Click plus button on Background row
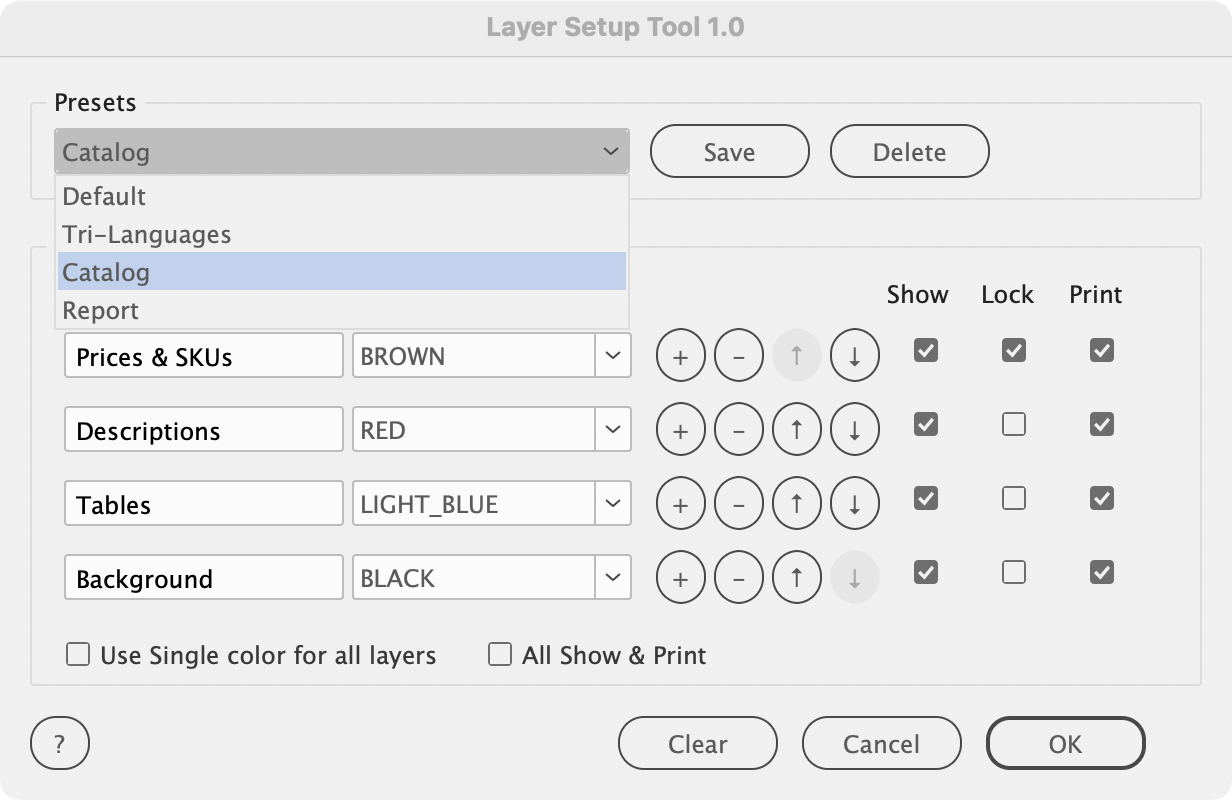This screenshot has width=1232, height=800. pos(680,579)
